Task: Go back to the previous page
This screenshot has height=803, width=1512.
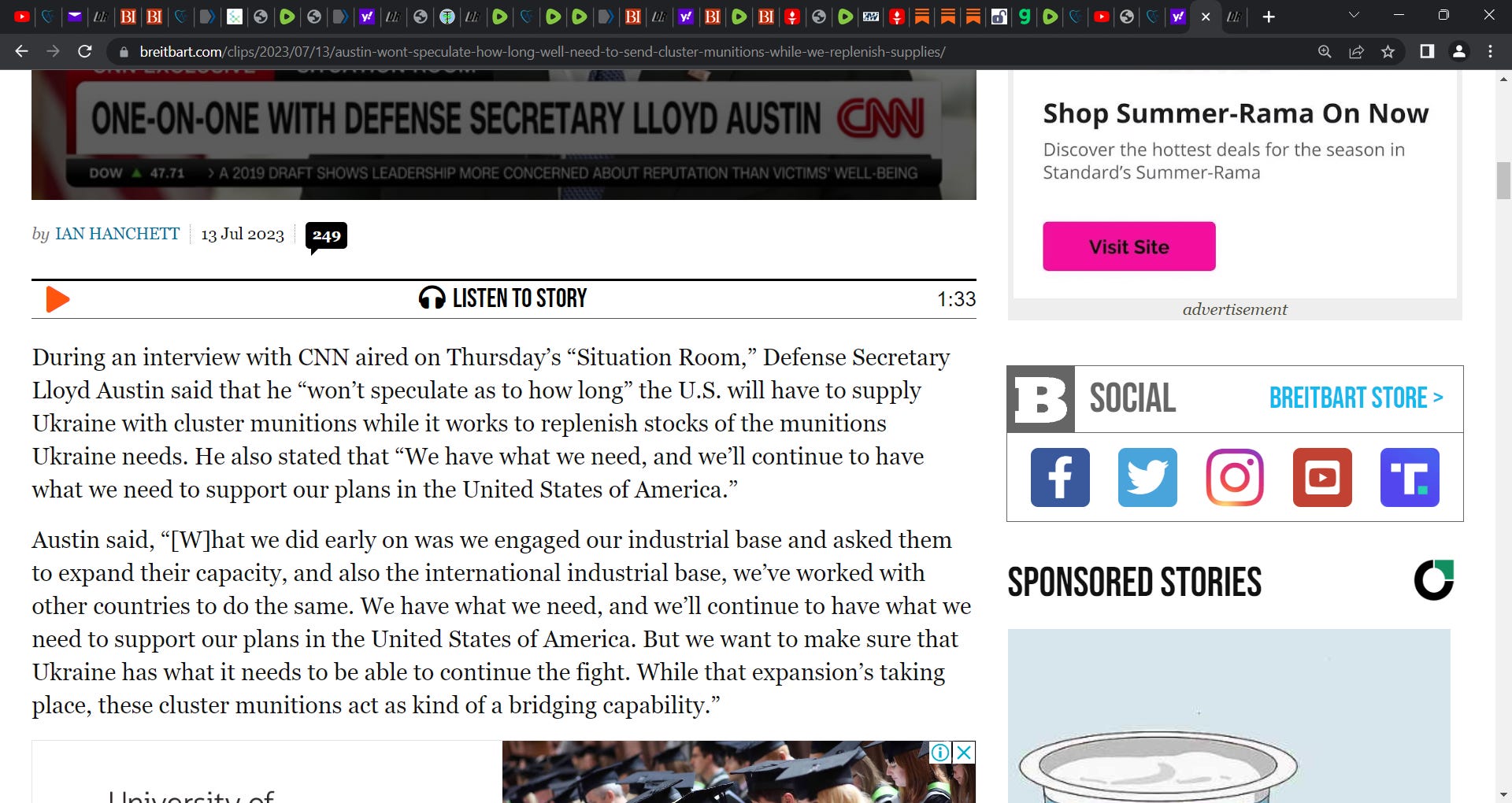Action: point(22,52)
